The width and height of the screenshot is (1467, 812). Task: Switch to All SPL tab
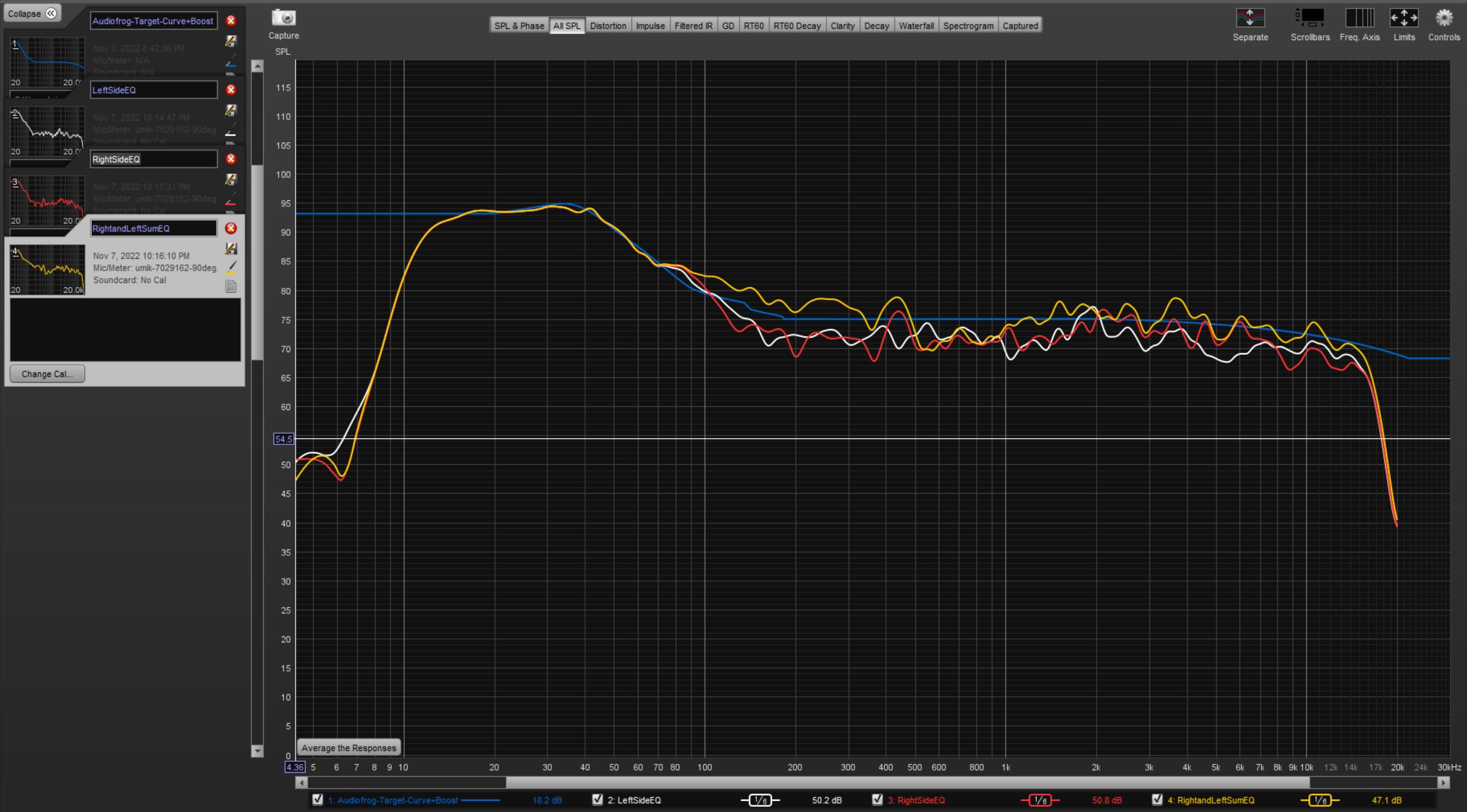coord(567,26)
